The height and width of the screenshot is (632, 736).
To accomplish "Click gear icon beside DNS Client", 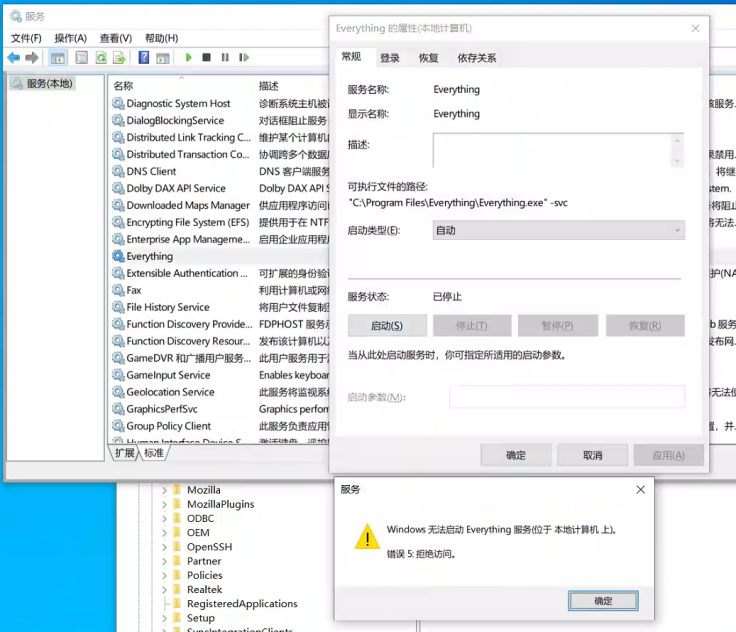I will coord(118,171).
